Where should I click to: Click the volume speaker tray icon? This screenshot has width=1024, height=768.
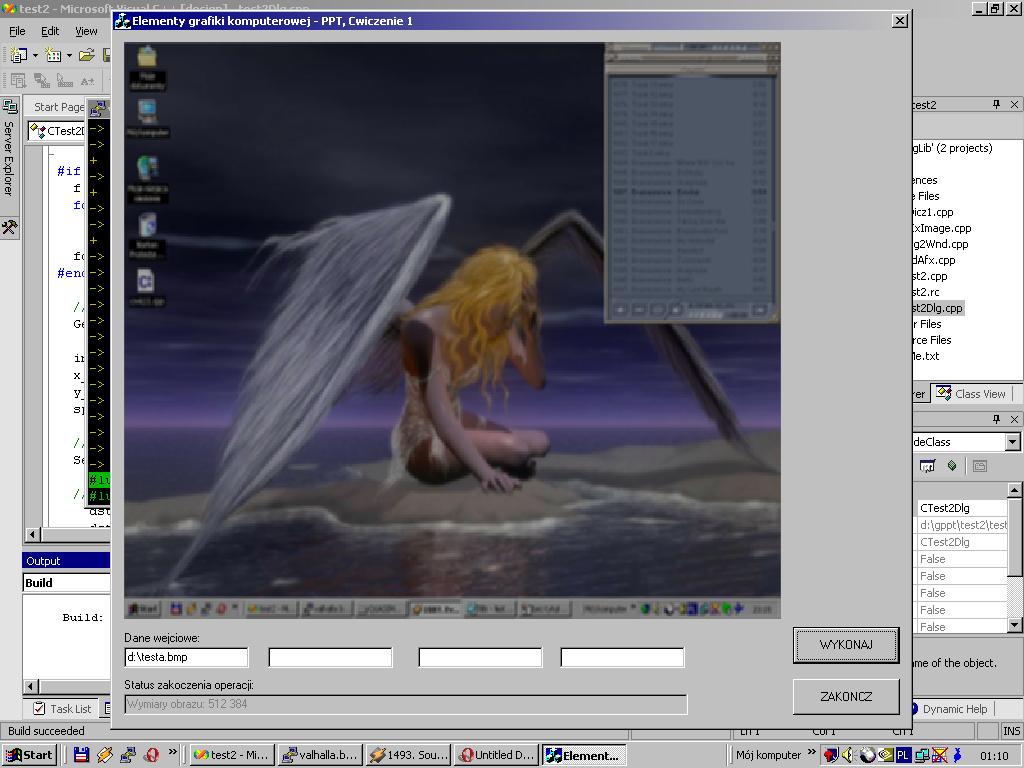tap(848, 755)
